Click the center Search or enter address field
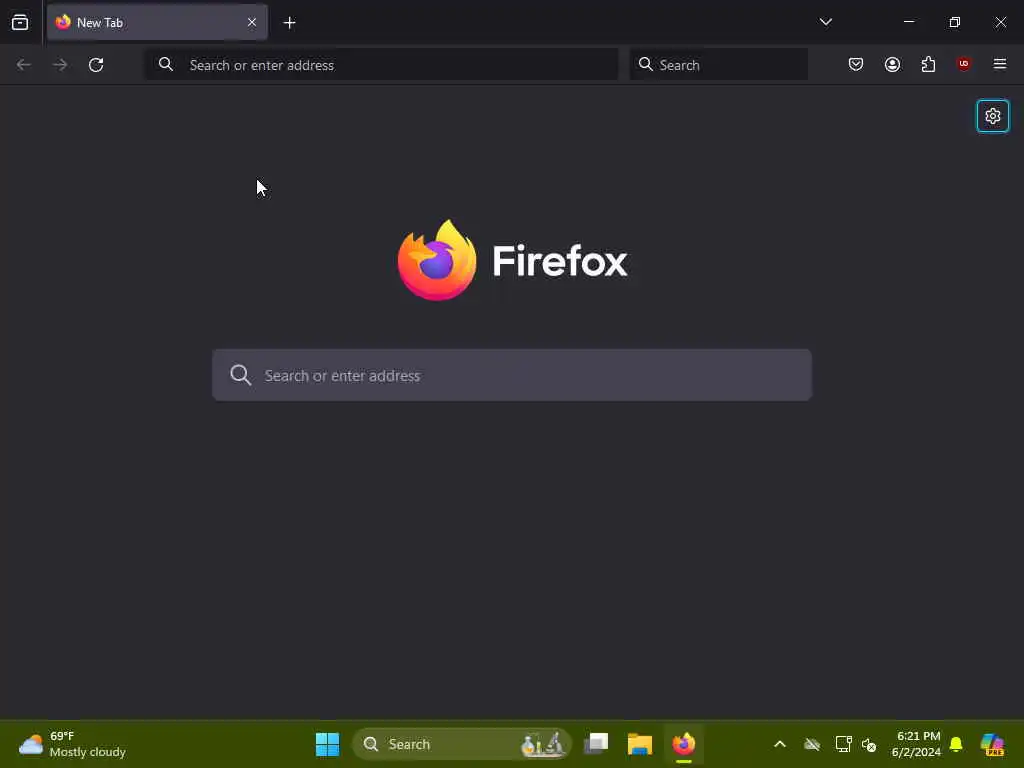The height and width of the screenshot is (768, 1024). coord(512,375)
